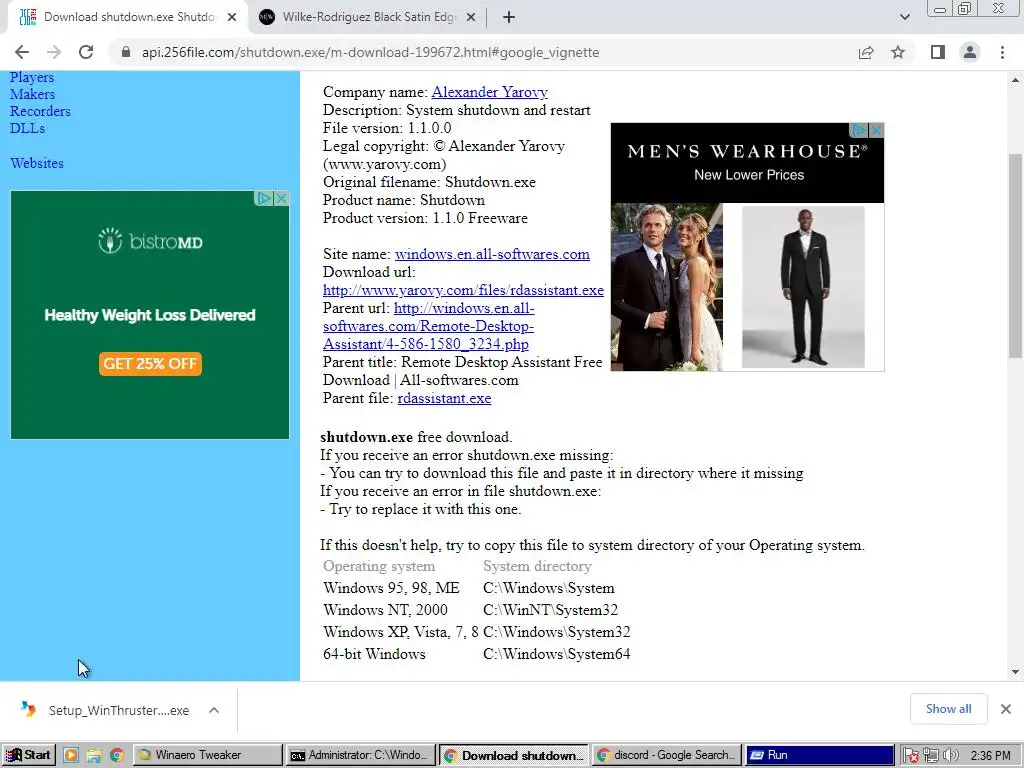Click the volume speaker tray icon

950,756
